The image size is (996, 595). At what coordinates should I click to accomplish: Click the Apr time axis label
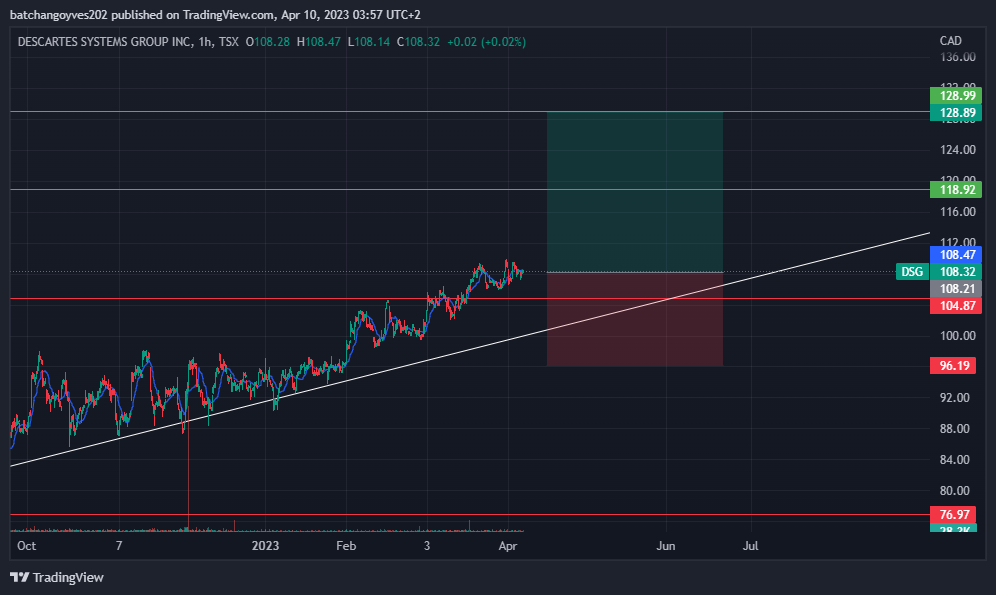pyautogui.click(x=508, y=546)
